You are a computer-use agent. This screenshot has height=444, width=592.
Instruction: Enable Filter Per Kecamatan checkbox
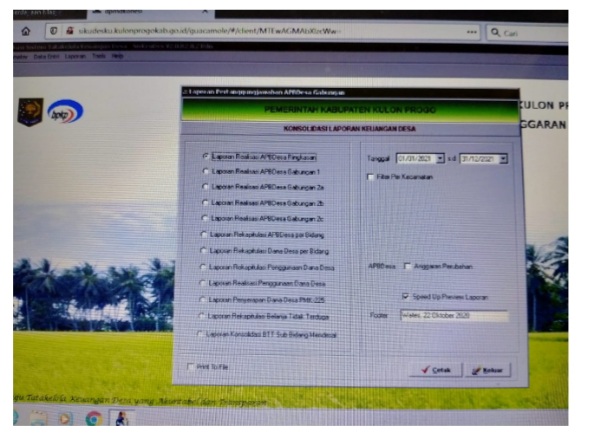pyautogui.click(x=370, y=177)
